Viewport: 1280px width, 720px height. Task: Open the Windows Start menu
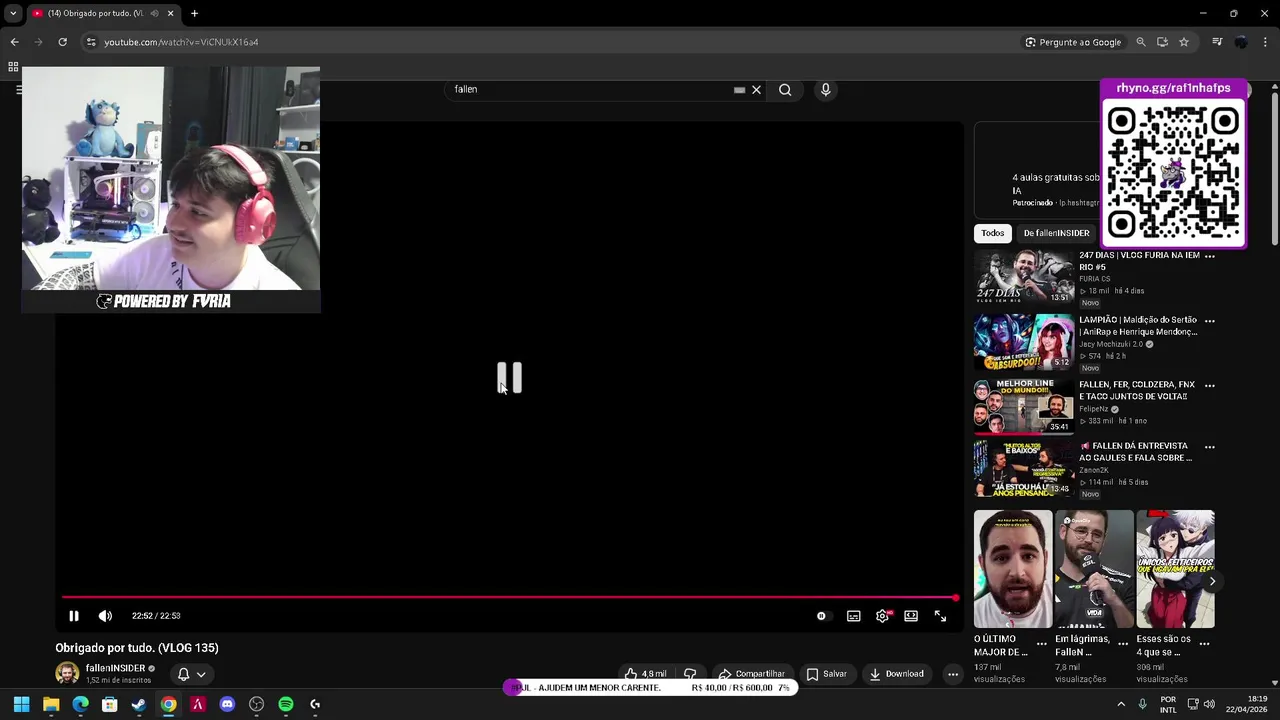coord(21,704)
